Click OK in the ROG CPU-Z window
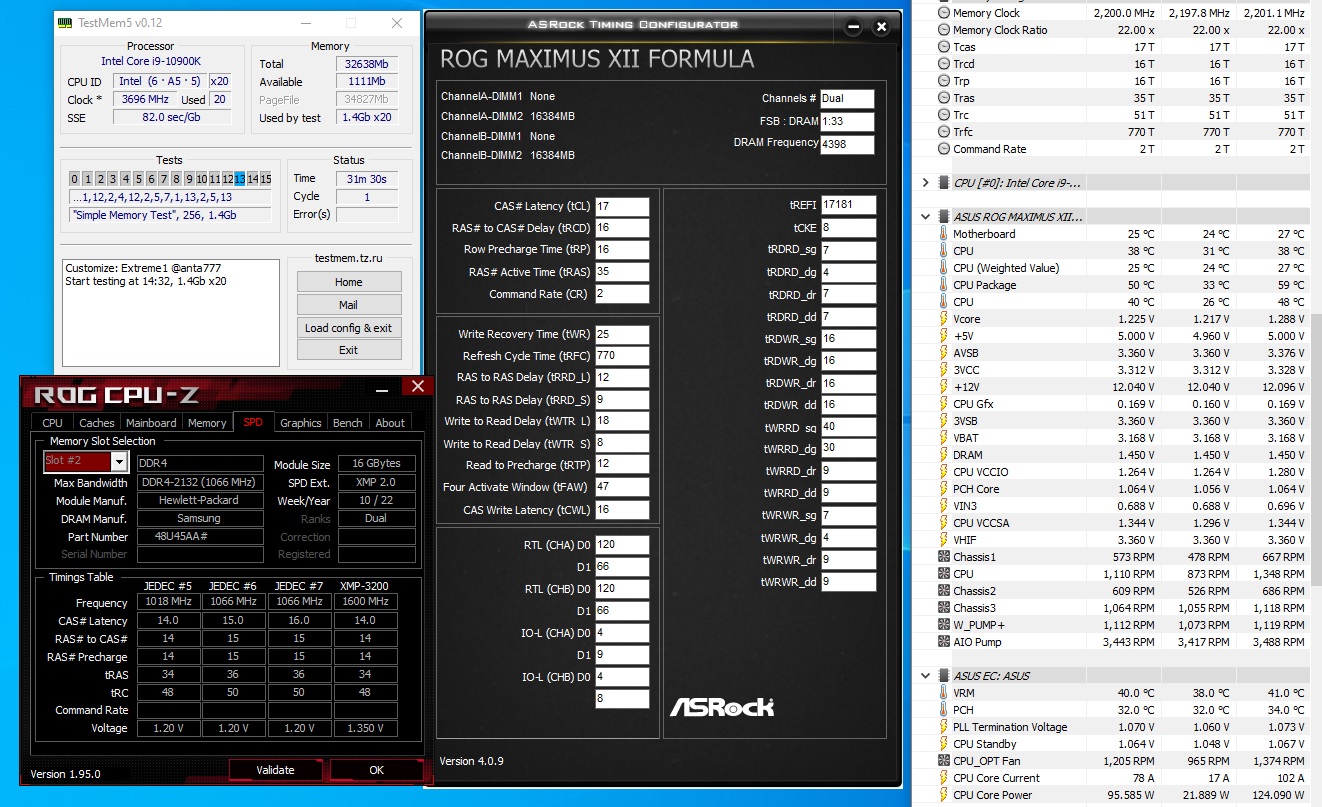 click(376, 770)
